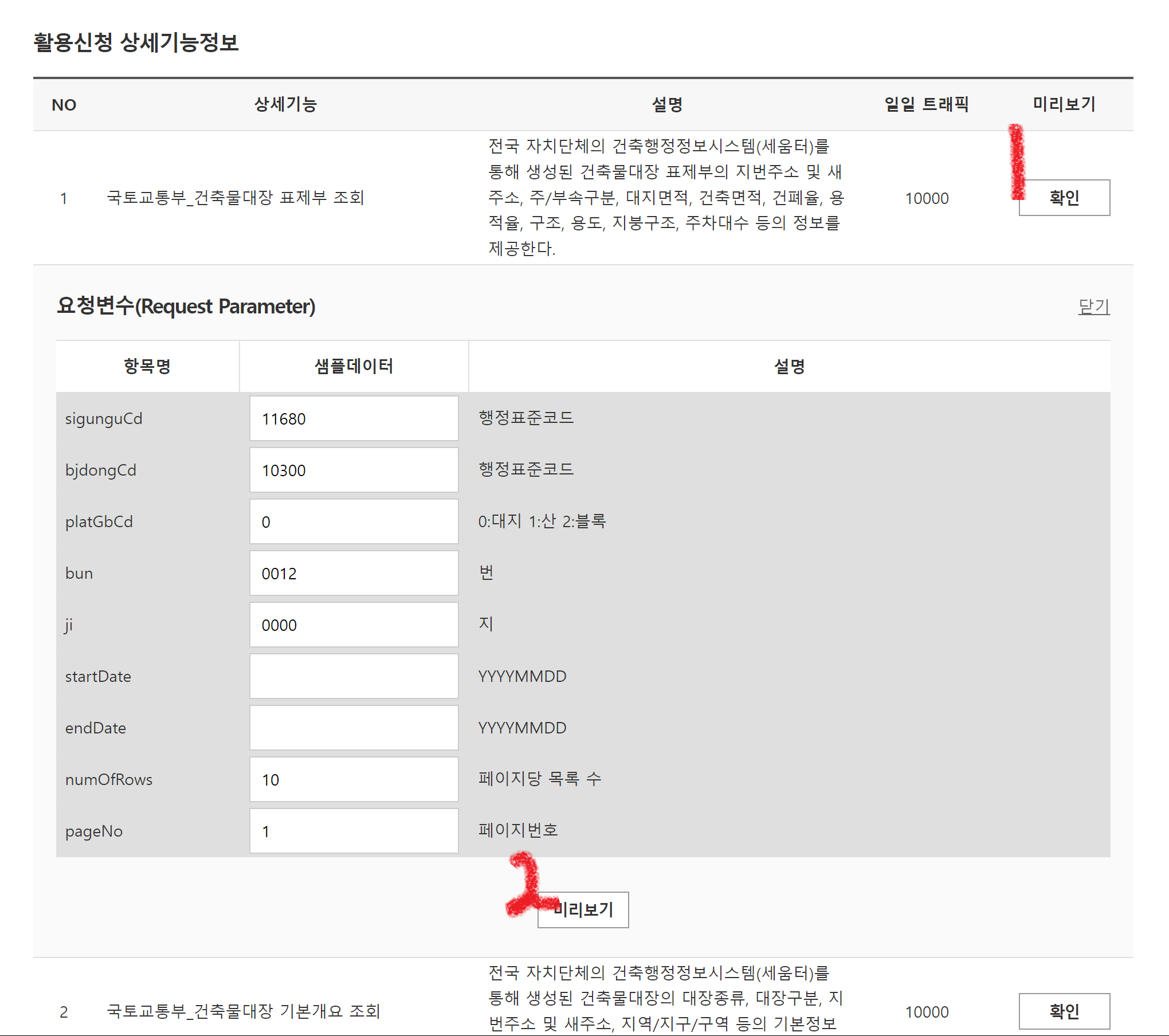Image resolution: width=1169 pixels, height=1036 pixels.
Task: Click the 샘플데이터 column header
Action: tap(354, 366)
